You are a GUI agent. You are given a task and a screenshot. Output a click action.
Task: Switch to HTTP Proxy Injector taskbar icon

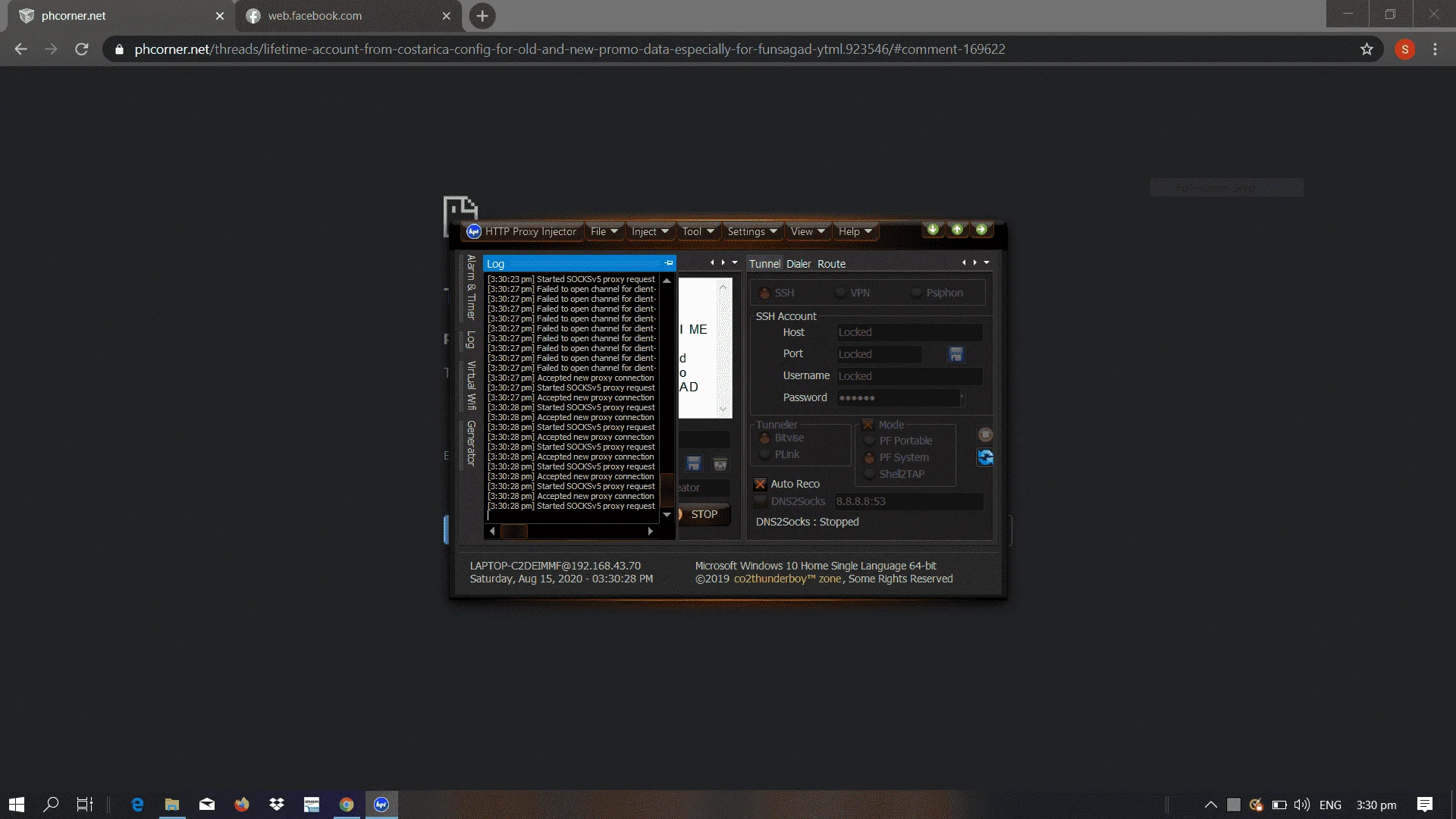point(381,805)
